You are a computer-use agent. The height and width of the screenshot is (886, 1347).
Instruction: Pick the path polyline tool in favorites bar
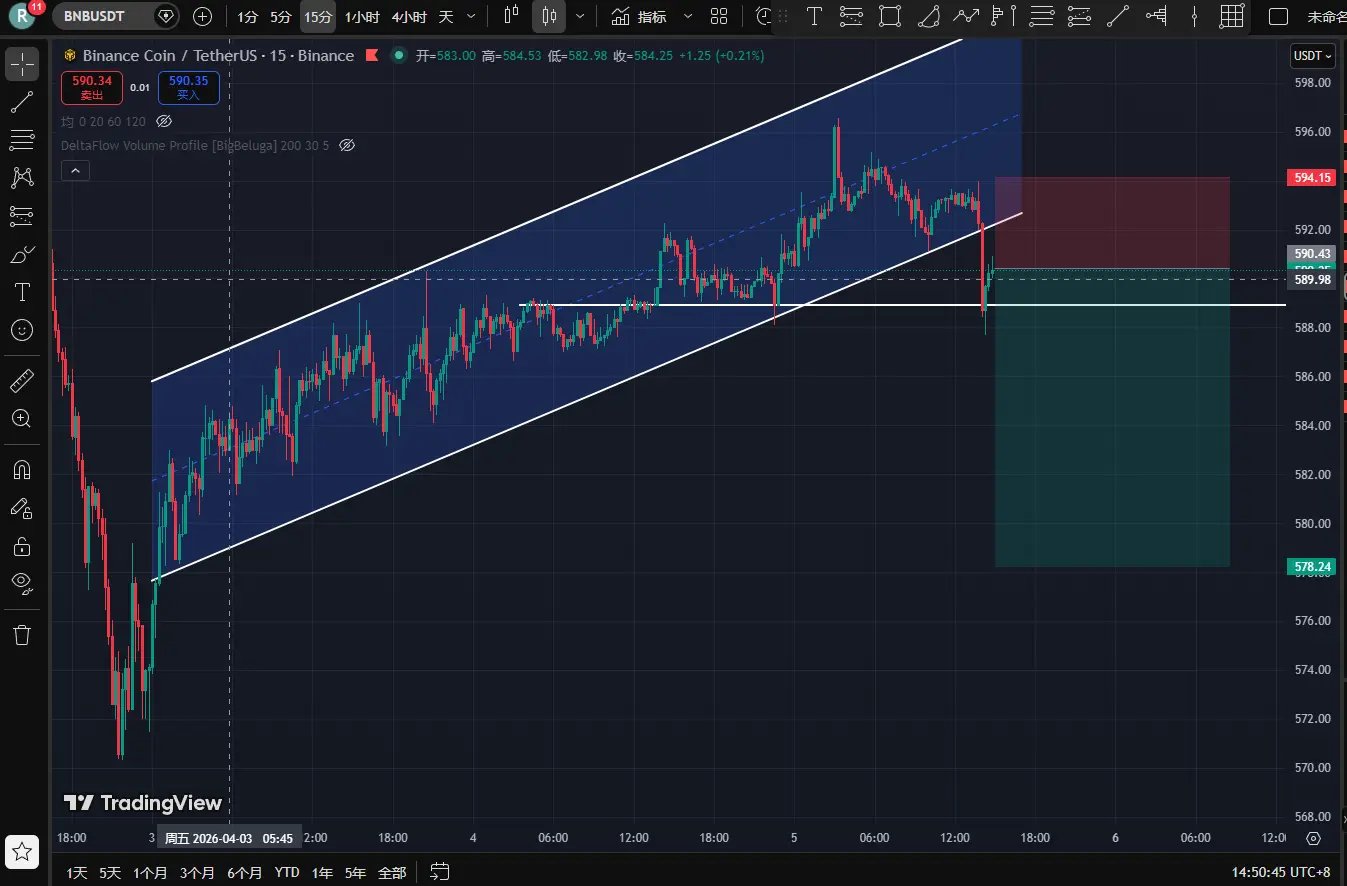click(x=966, y=16)
